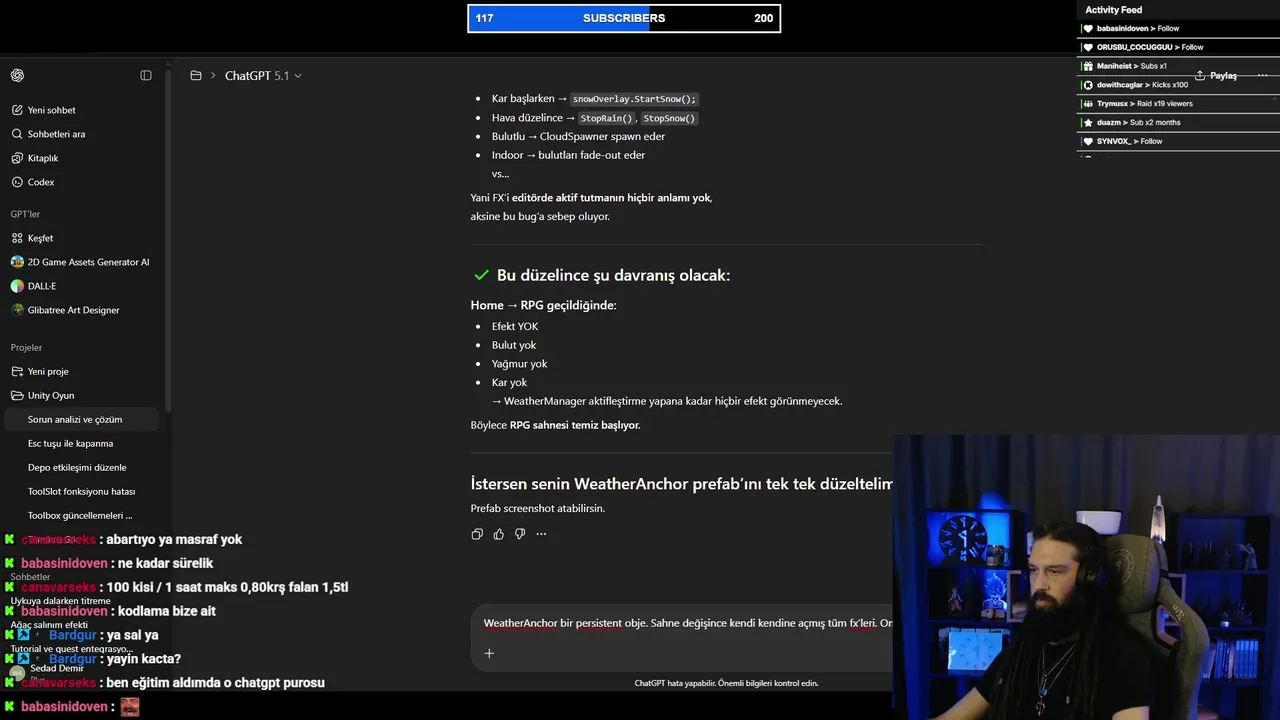Open Glibatree Art Designer GPT
Viewport: 1280px width, 720px height.
tap(73, 310)
